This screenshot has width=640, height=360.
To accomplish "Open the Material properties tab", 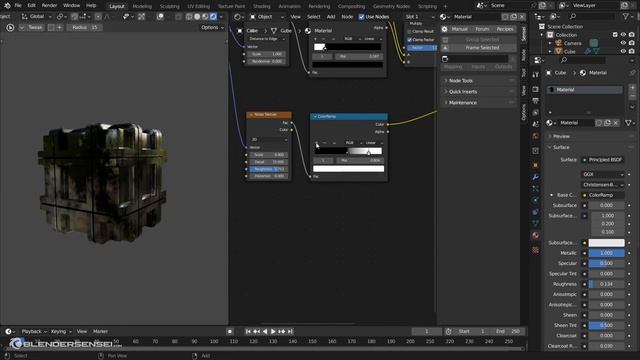I will point(536,235).
